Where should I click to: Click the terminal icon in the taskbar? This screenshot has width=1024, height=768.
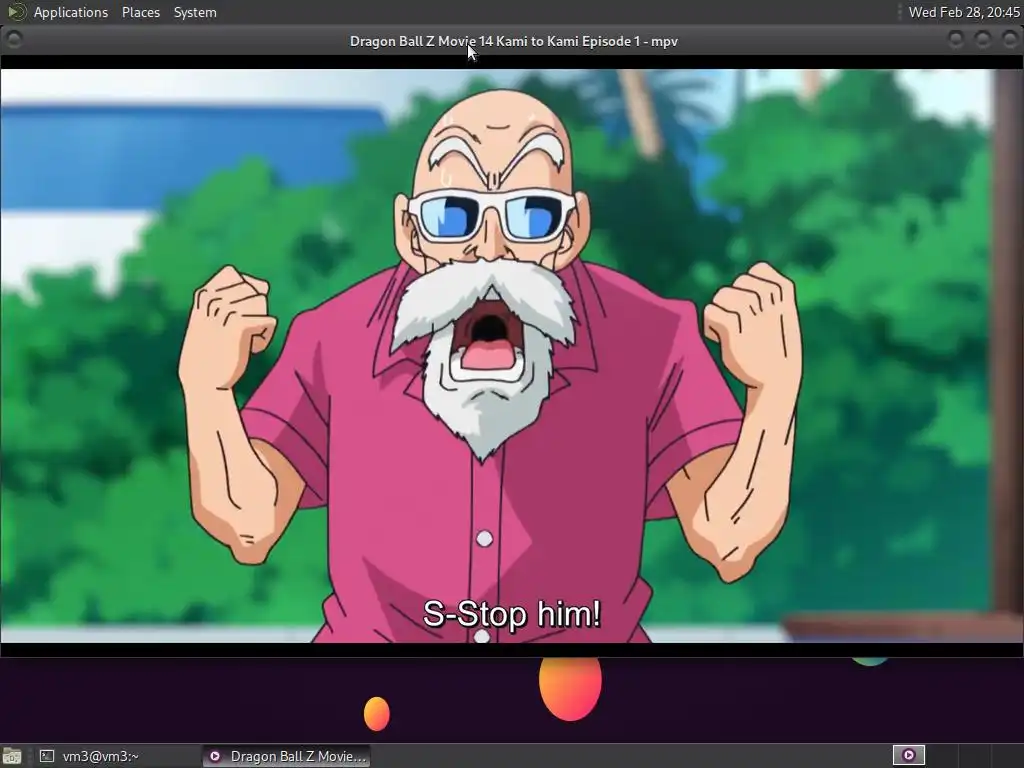[x=46, y=756]
